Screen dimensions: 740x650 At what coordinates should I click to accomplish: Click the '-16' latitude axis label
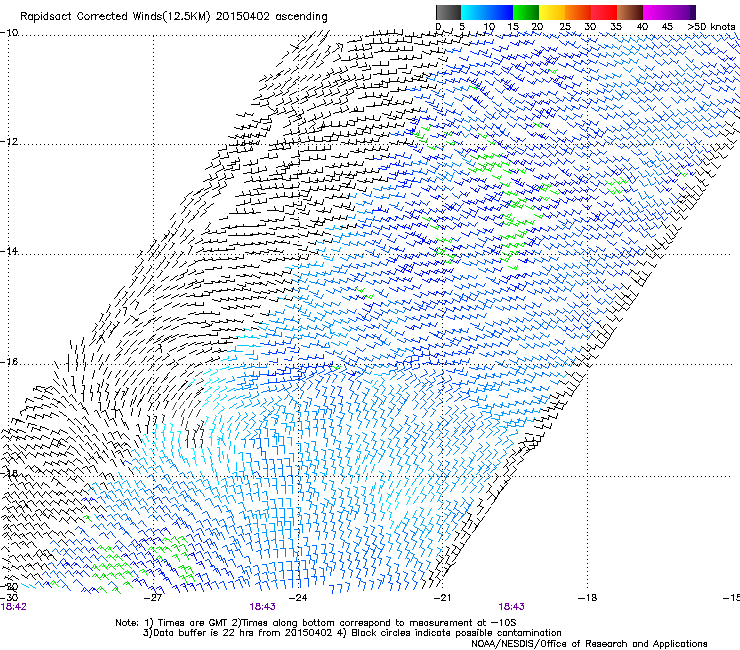[x=9, y=362]
